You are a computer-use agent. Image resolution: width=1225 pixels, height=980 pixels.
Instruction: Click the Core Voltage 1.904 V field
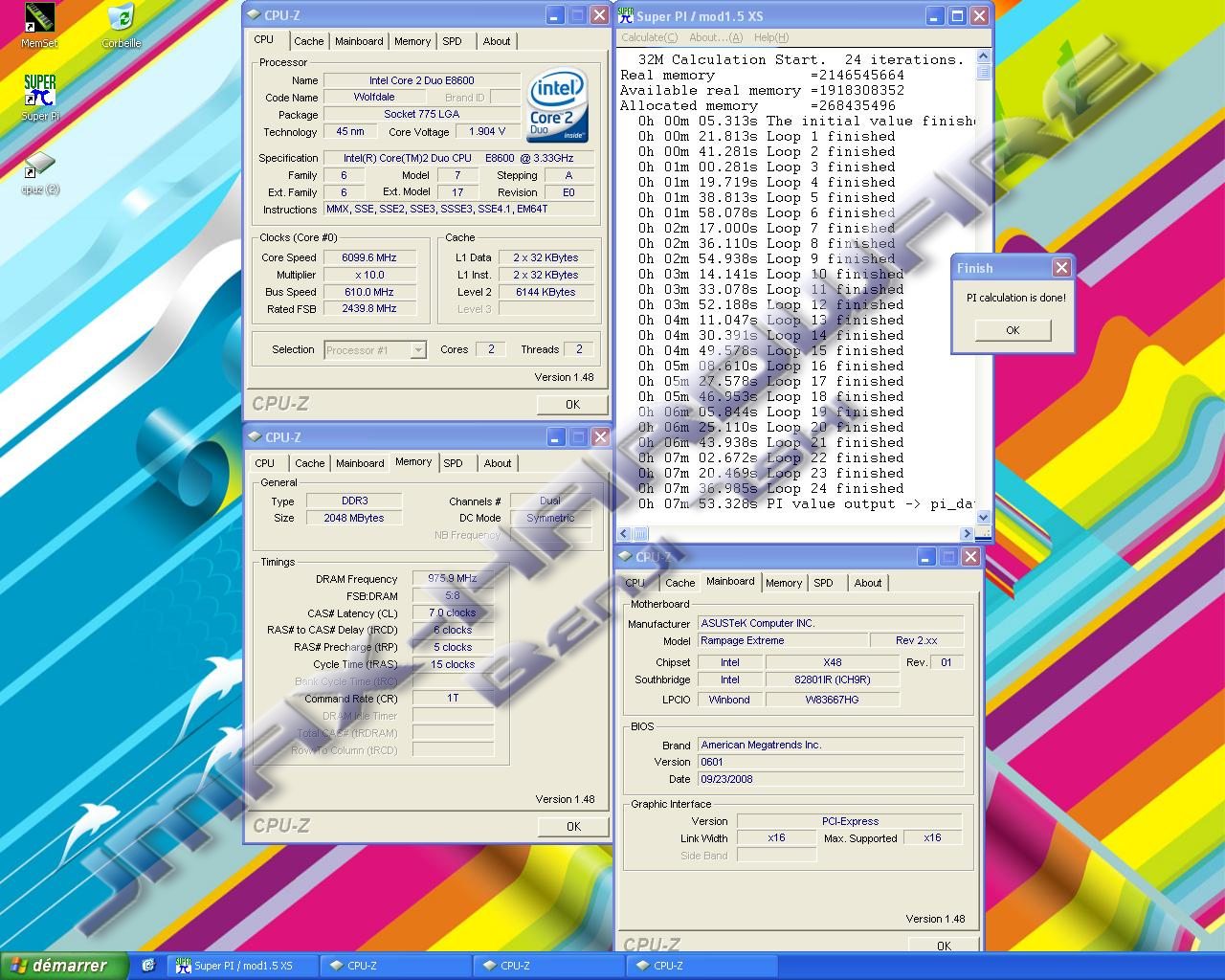coord(487,132)
